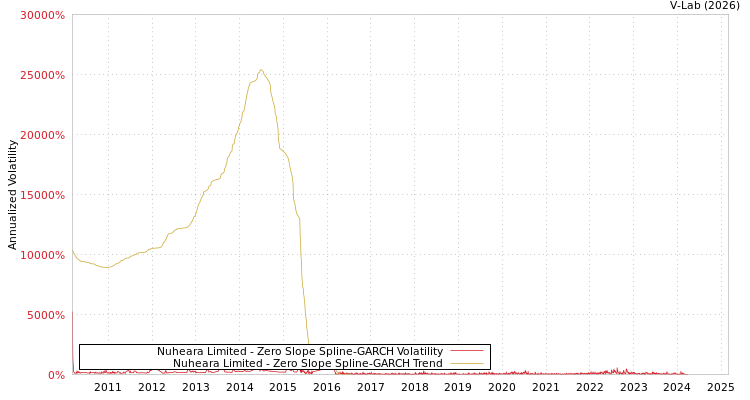Click the 2024 x-axis label
Screen dimensions: 750x400
pyautogui.click(x=677, y=387)
